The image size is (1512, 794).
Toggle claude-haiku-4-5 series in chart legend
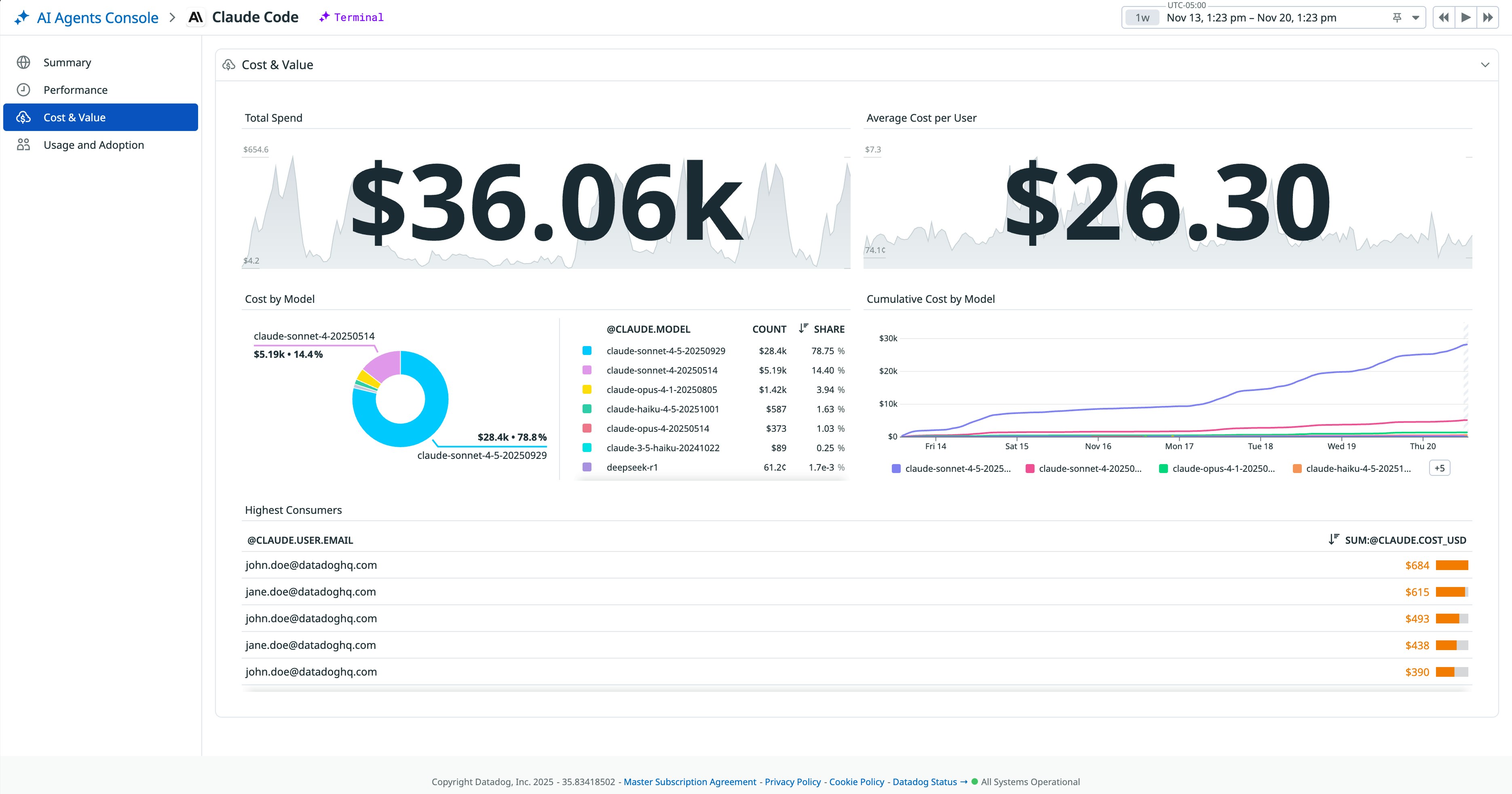point(1358,468)
